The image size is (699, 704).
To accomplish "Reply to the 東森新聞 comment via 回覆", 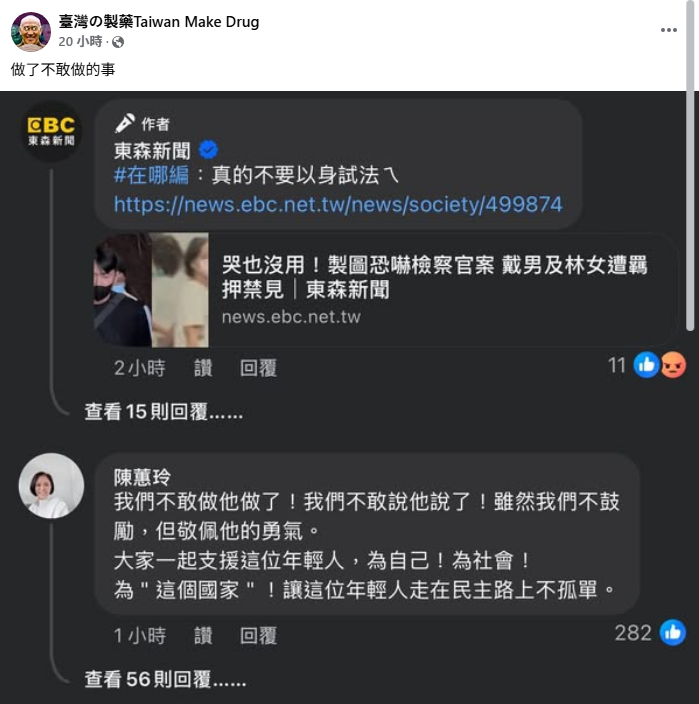I will tap(258, 368).
